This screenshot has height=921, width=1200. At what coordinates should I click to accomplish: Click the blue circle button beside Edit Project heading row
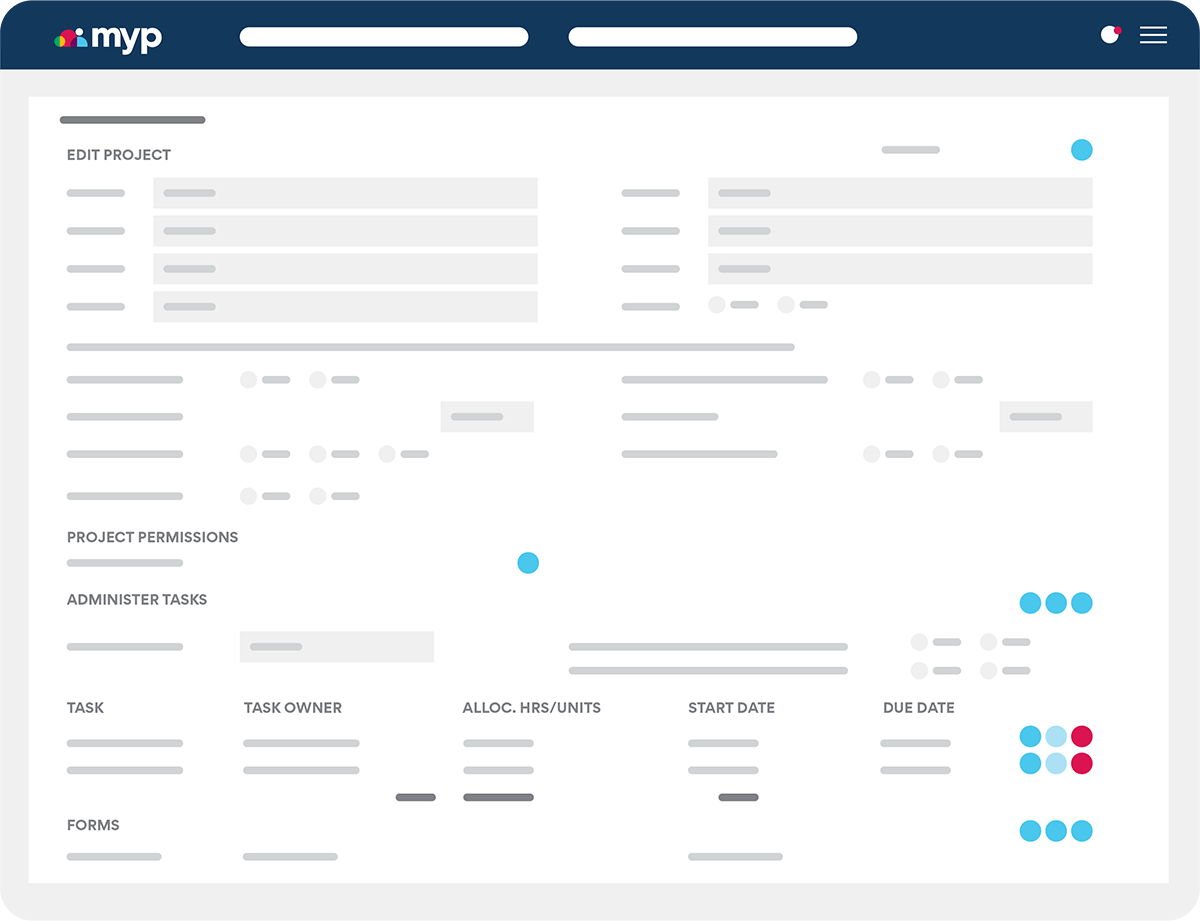pyautogui.click(x=1081, y=150)
